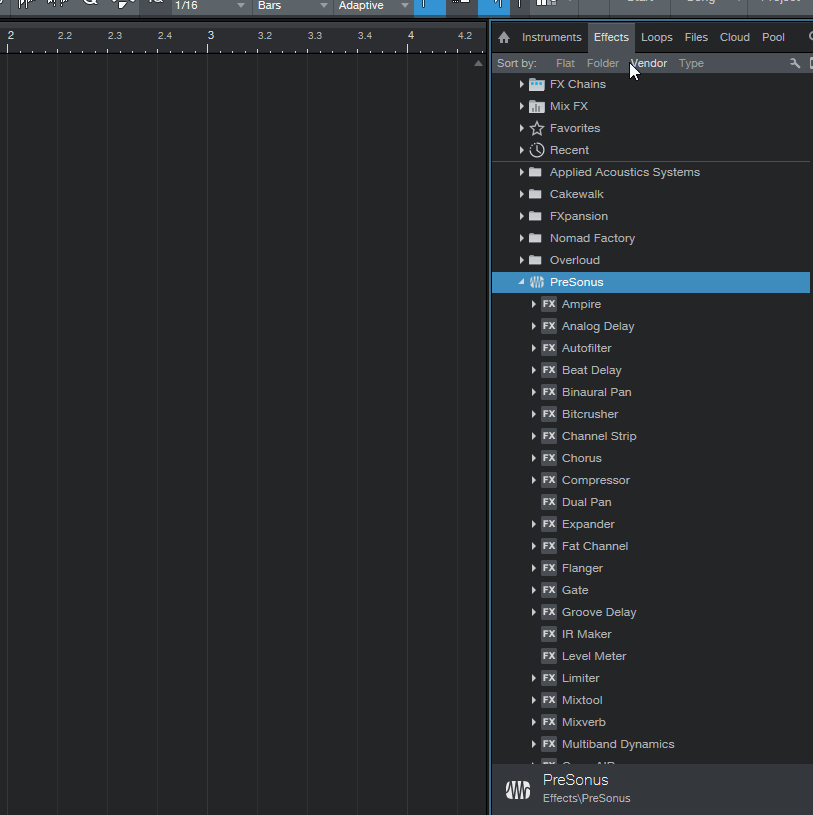Switch to the Instruments tab
The height and width of the screenshot is (815, 813).
click(x=552, y=37)
